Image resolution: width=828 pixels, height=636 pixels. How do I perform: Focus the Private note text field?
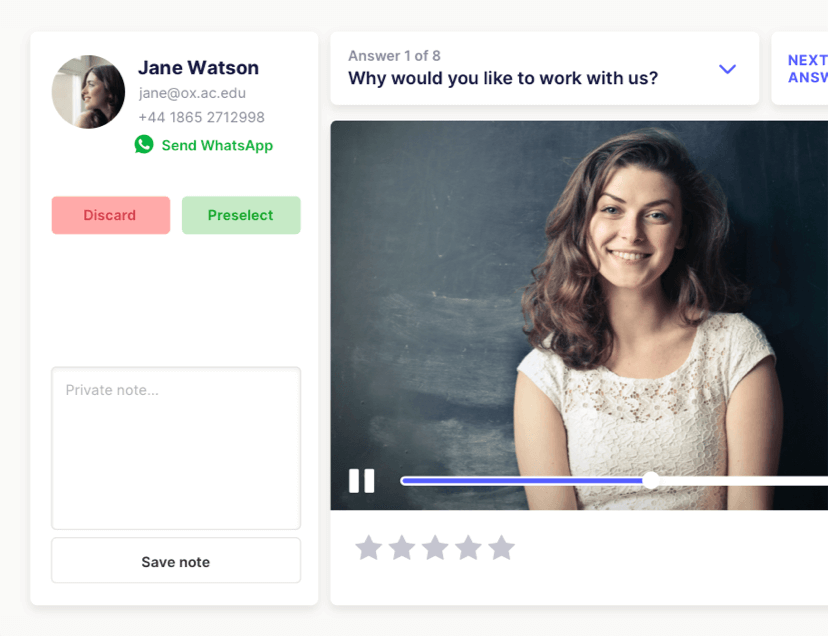(176, 447)
